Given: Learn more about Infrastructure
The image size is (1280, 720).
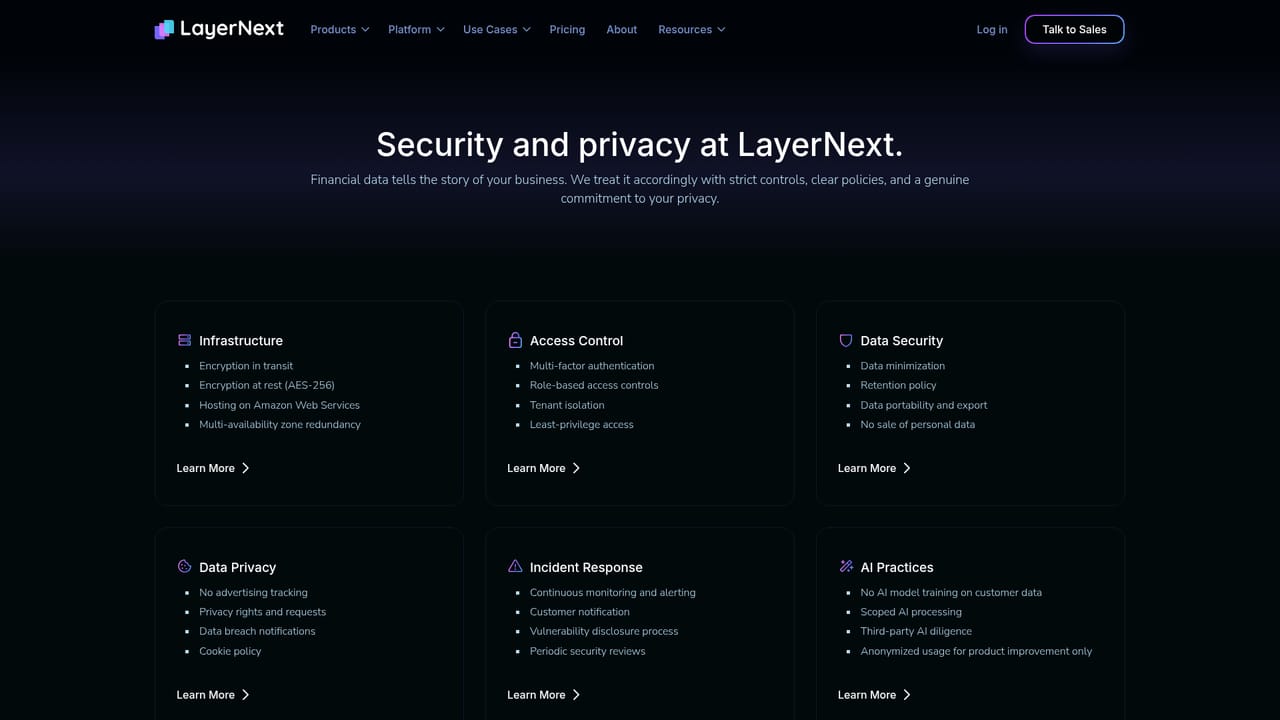Looking at the screenshot, I should pyautogui.click(x=213, y=468).
